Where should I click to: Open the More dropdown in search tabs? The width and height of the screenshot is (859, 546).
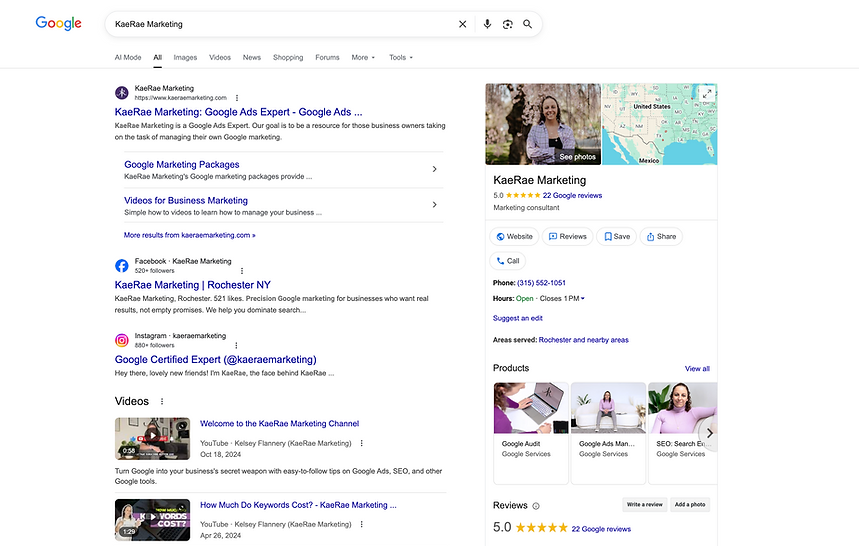[x=363, y=58]
